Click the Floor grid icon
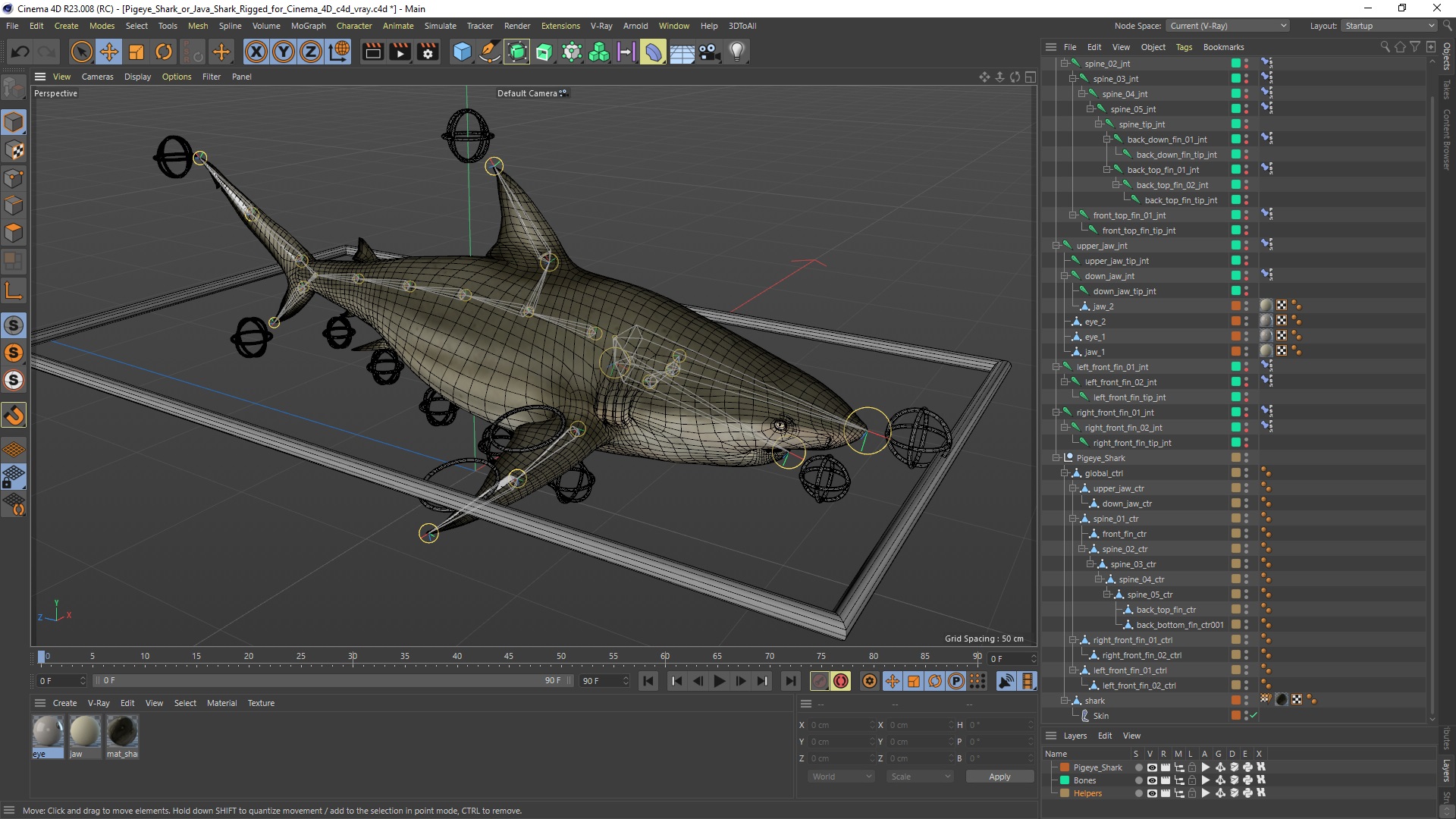This screenshot has height=819, width=1456. click(682, 52)
